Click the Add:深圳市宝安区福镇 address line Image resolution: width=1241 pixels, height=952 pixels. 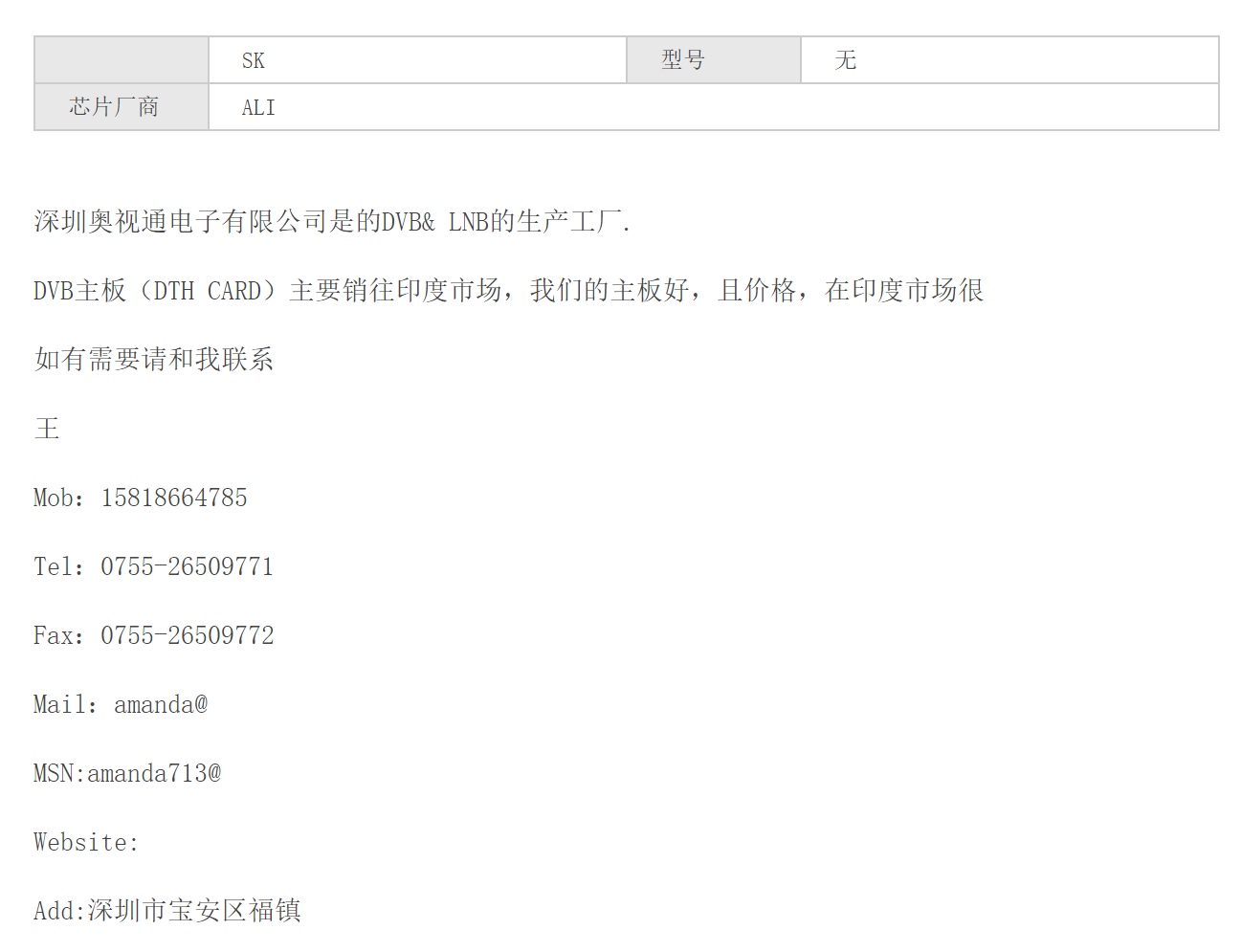pos(167,911)
